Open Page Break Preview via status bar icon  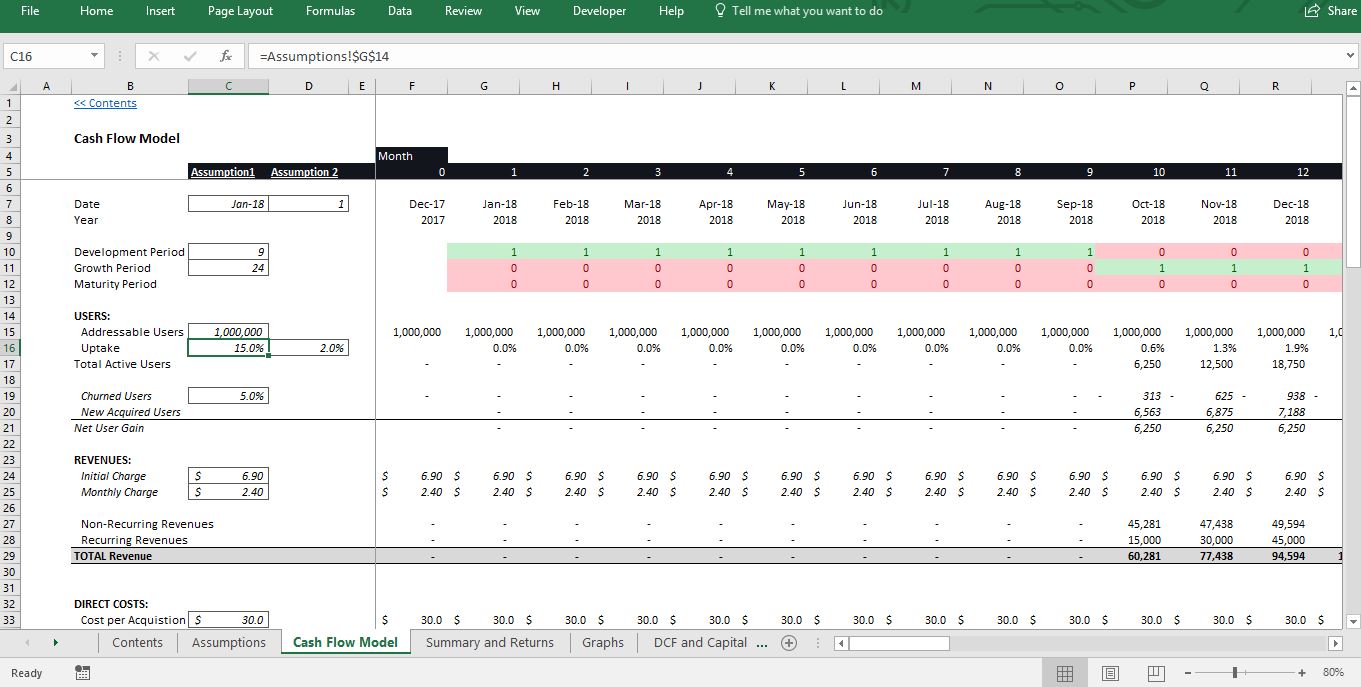click(1155, 673)
